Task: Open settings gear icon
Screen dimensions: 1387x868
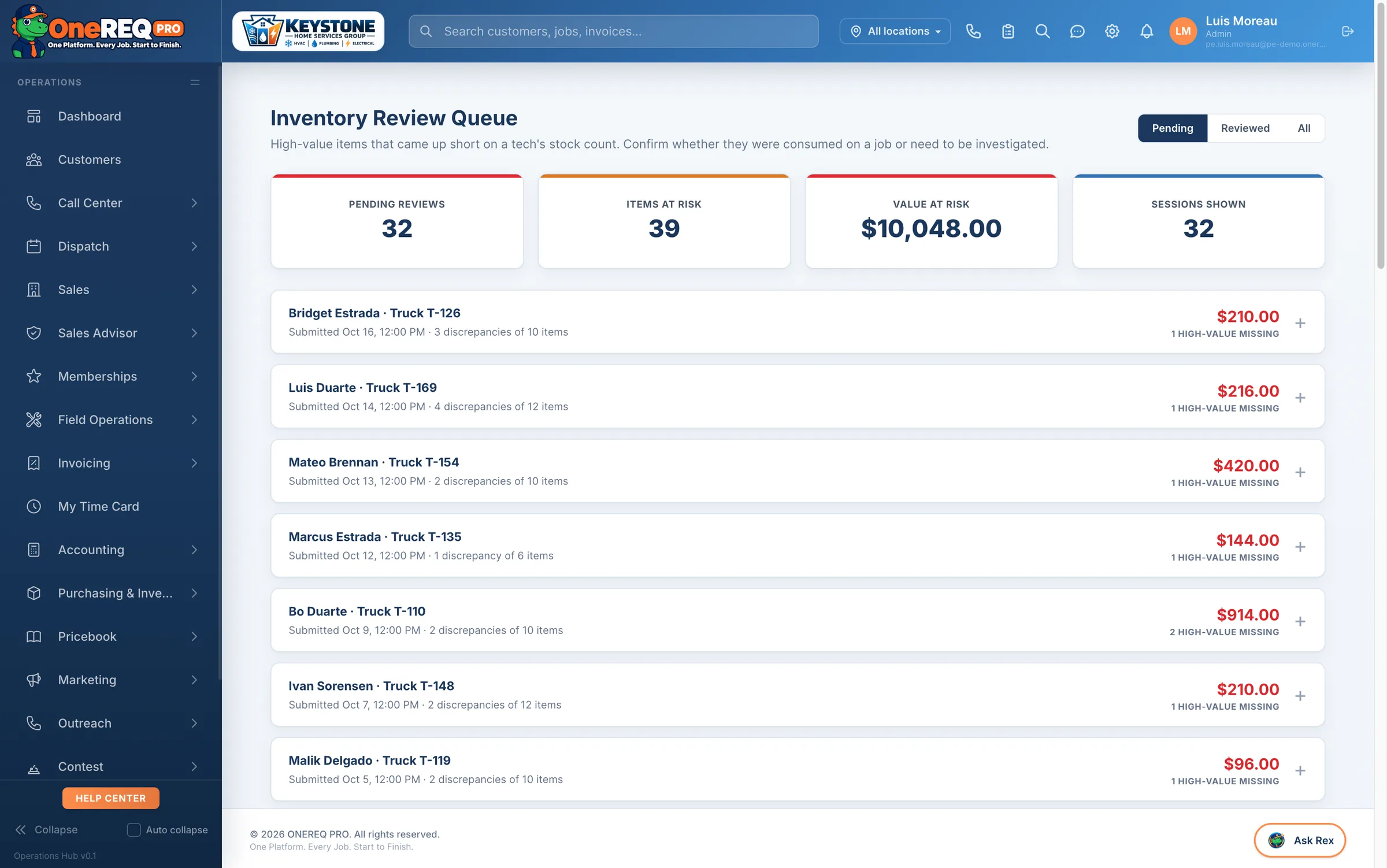Action: 1112,31
